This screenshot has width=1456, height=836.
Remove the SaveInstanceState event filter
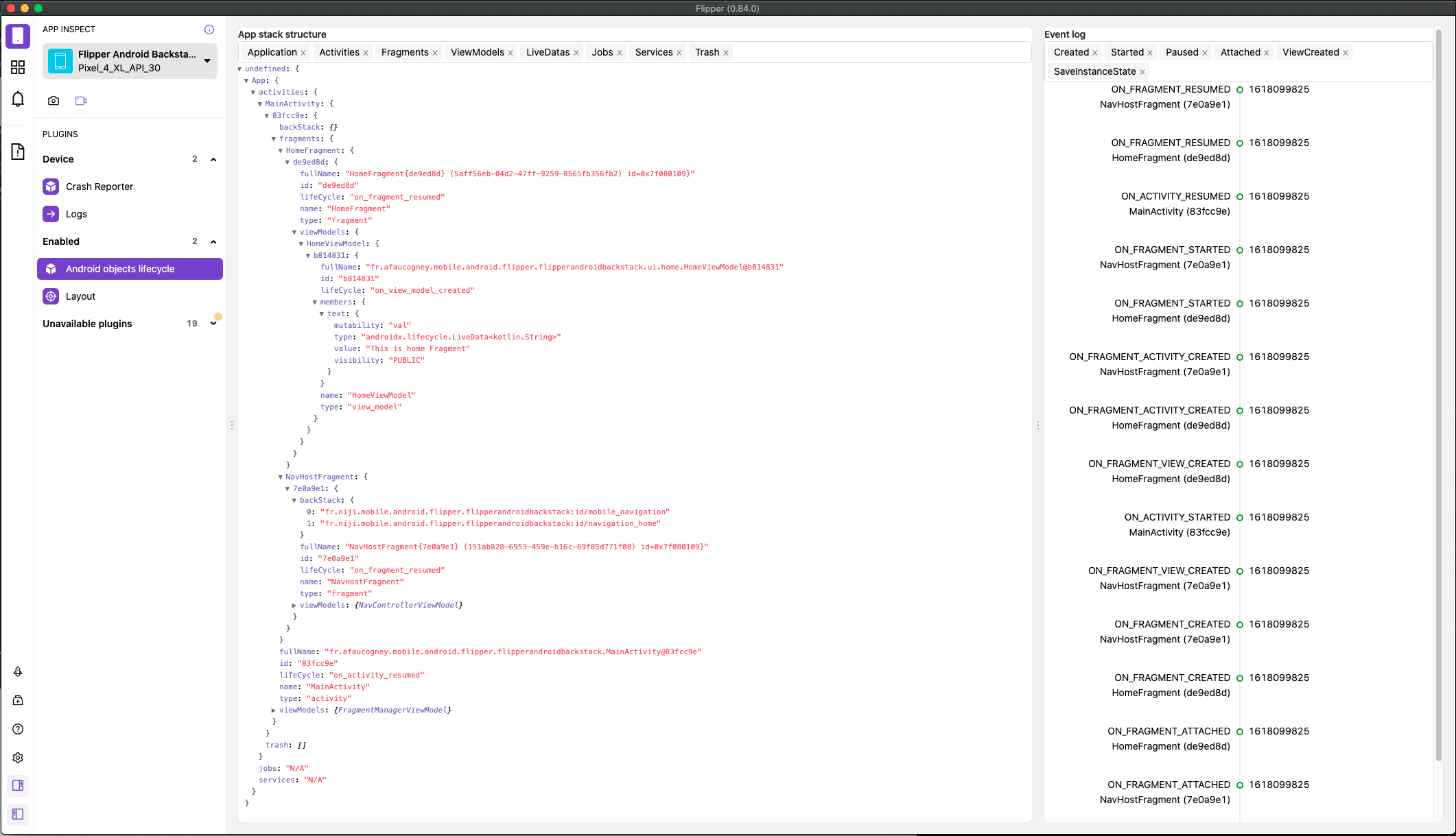[x=1142, y=72]
